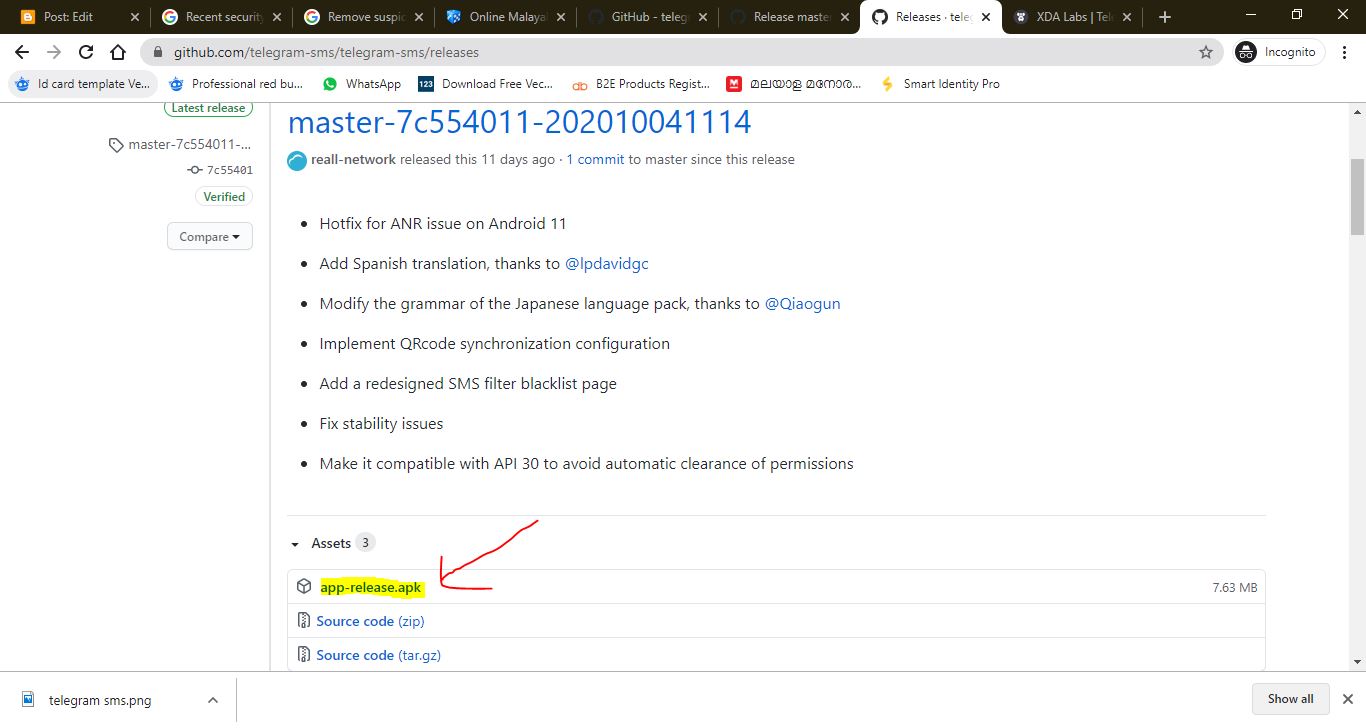1366x728 pixels.
Task: Open the '1 commit' link
Action: (595, 159)
